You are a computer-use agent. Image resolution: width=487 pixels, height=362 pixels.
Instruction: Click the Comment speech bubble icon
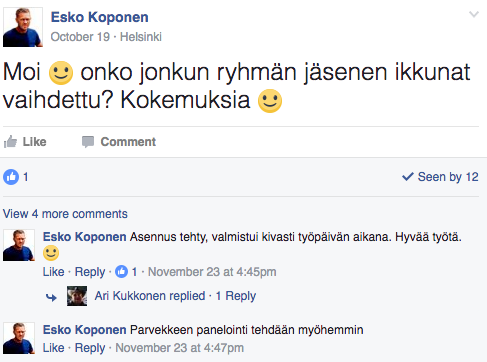pos(88,142)
